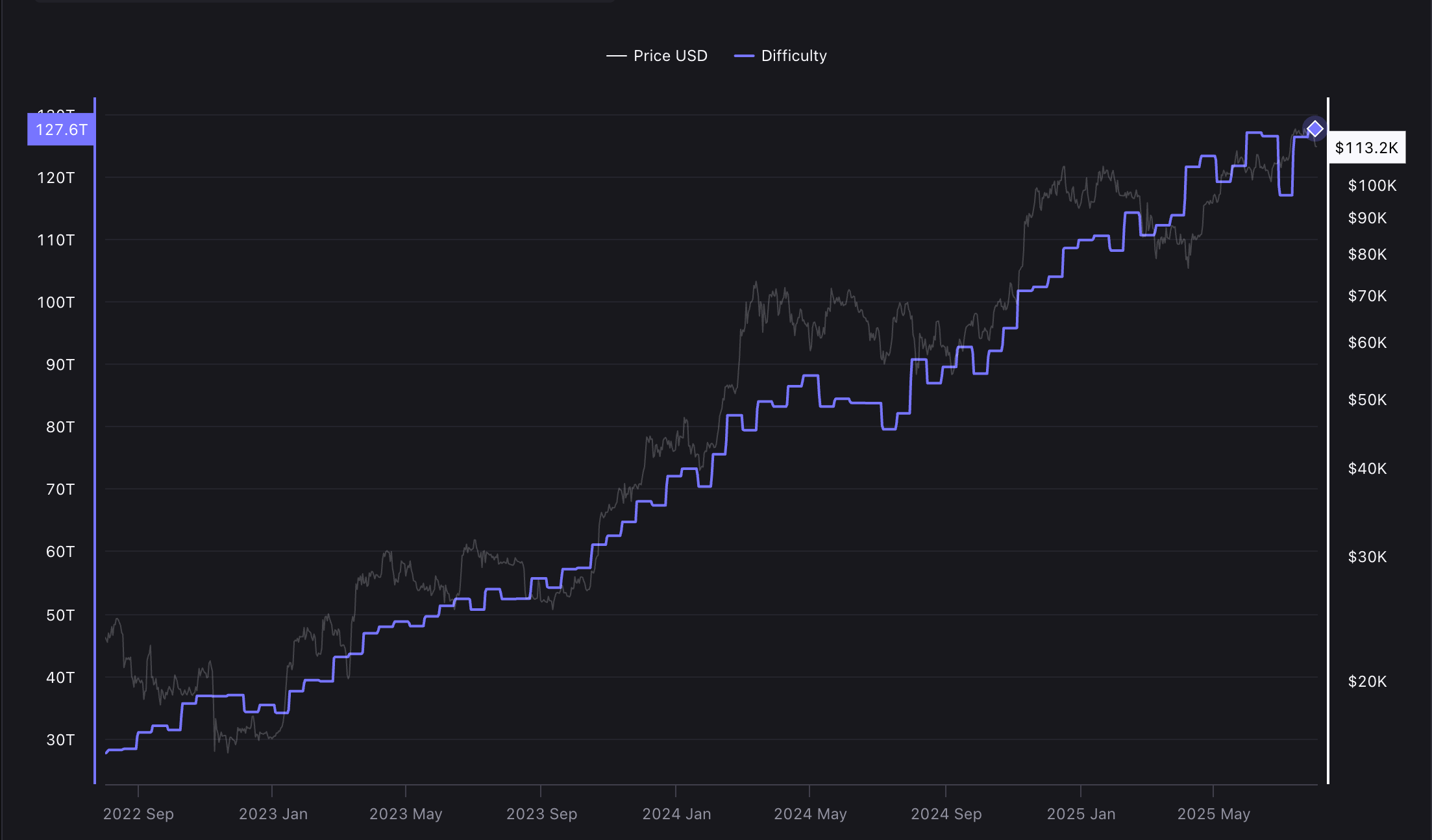
Task: Hide the Difficulty series via its legend
Action: pos(793,55)
